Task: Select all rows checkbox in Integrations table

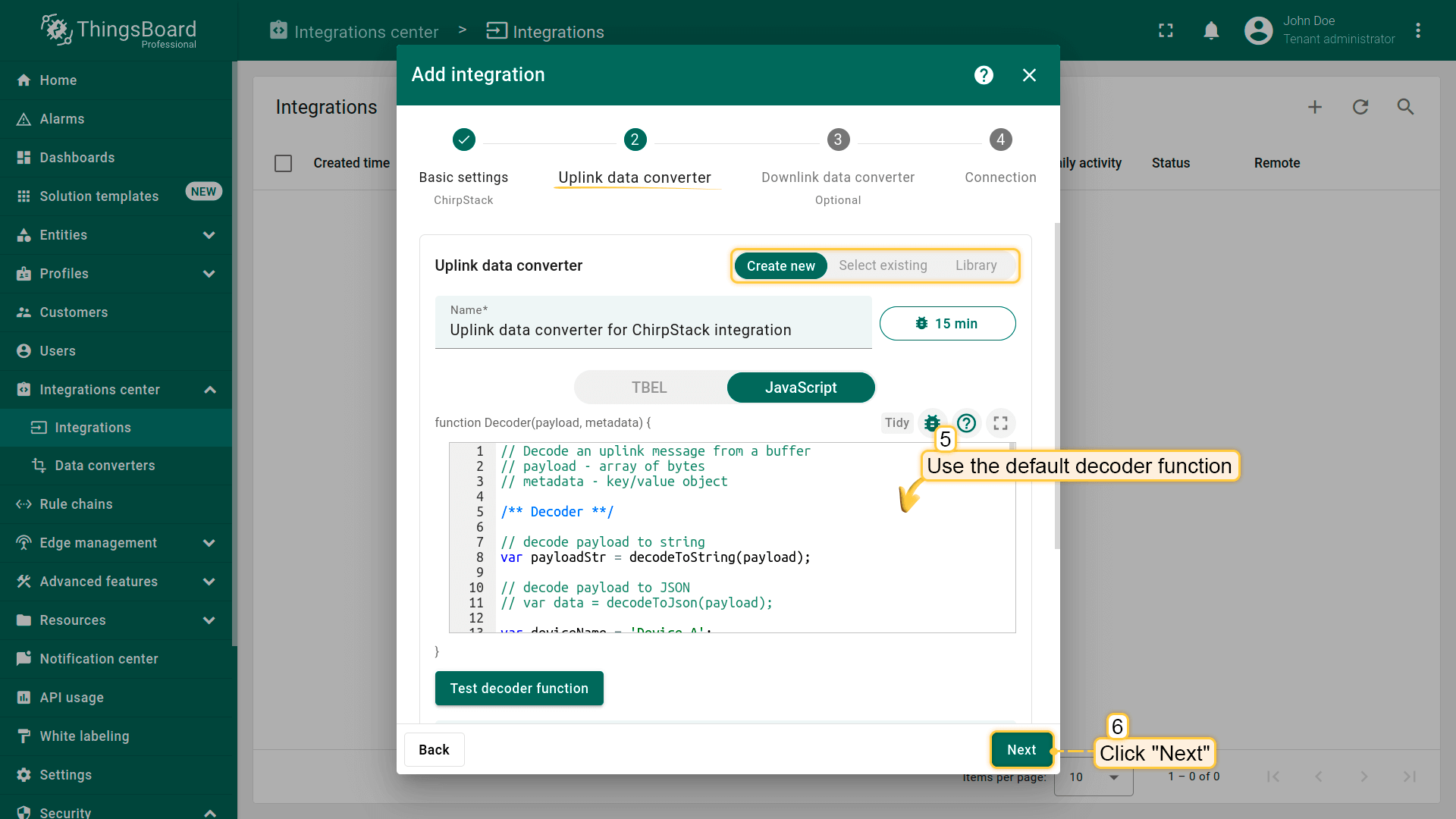Action: [283, 163]
